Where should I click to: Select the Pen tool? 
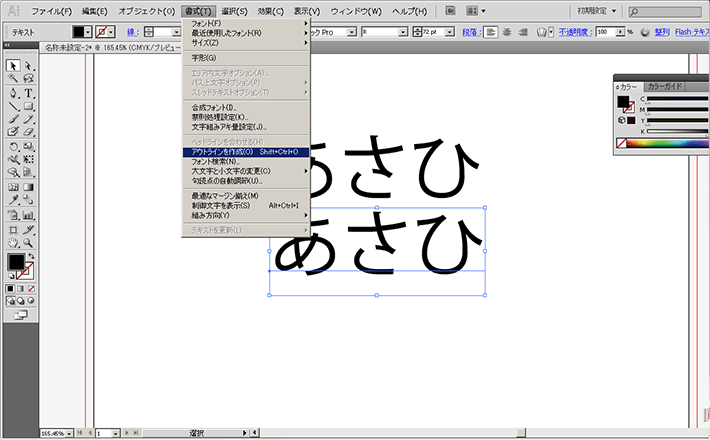coord(14,92)
